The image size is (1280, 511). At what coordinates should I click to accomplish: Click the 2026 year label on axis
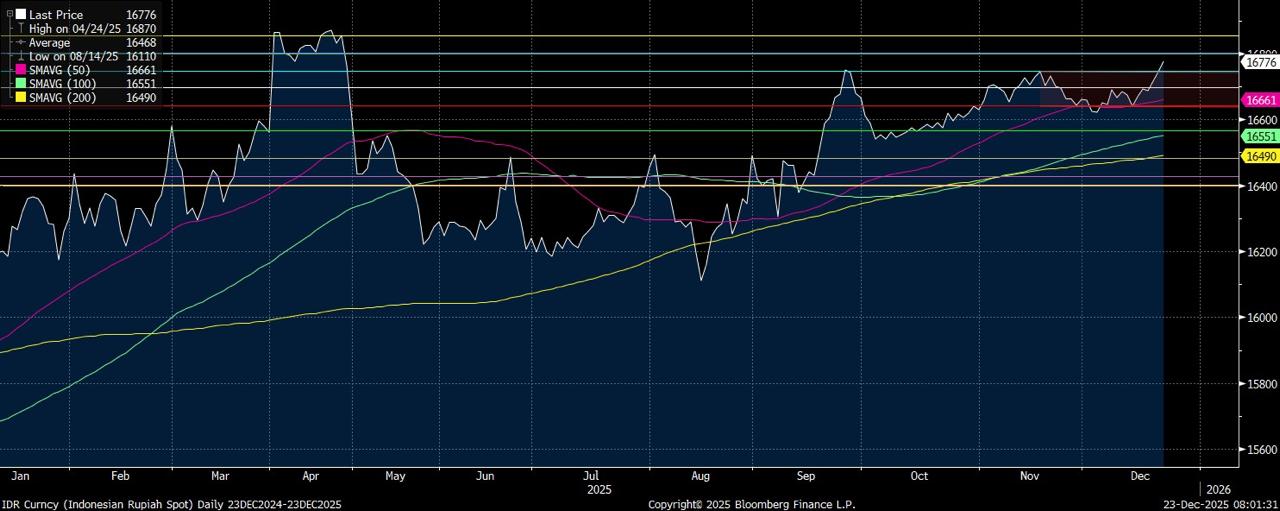tap(1218, 490)
